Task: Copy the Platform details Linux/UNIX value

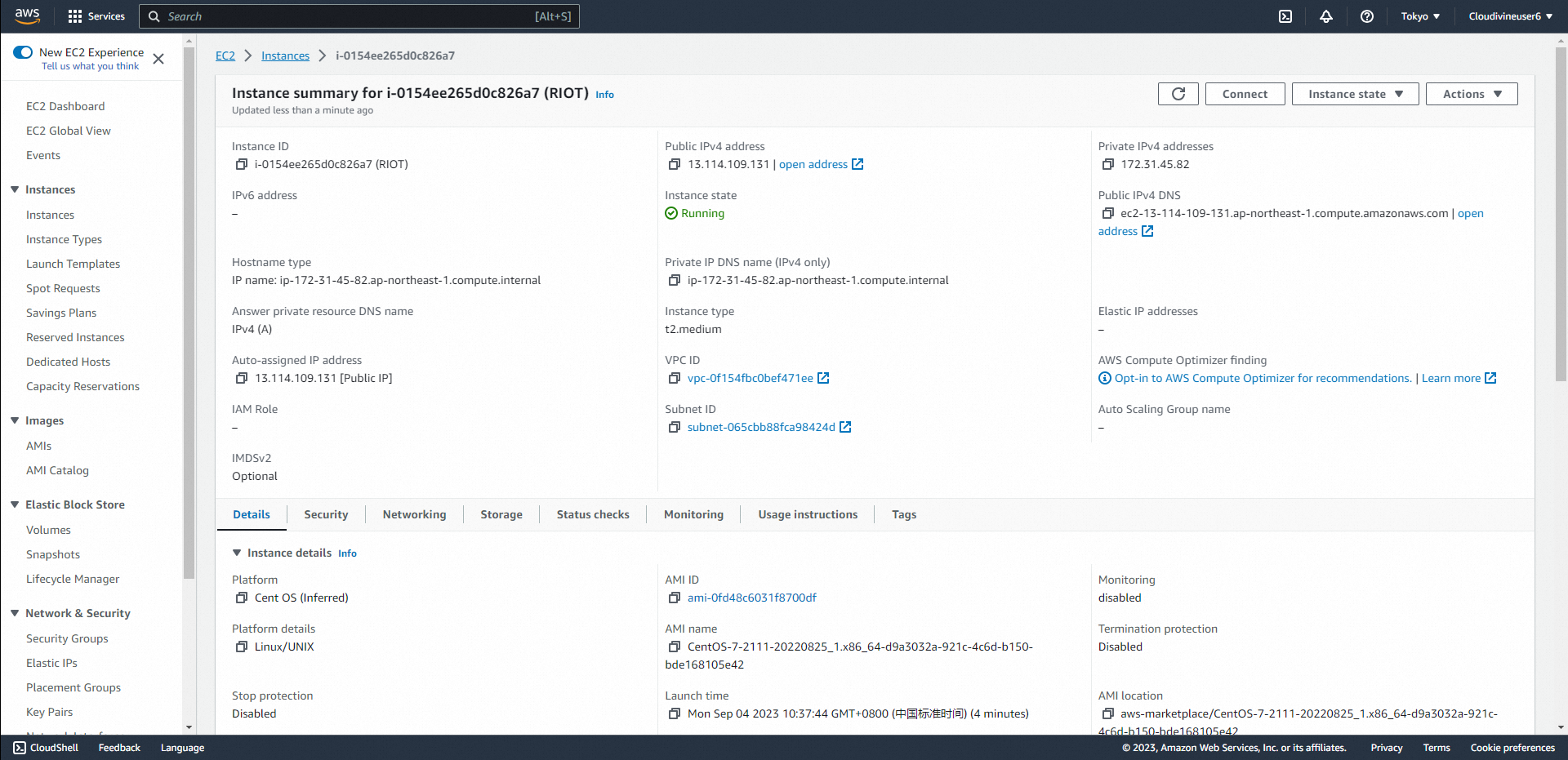Action: tap(242, 647)
